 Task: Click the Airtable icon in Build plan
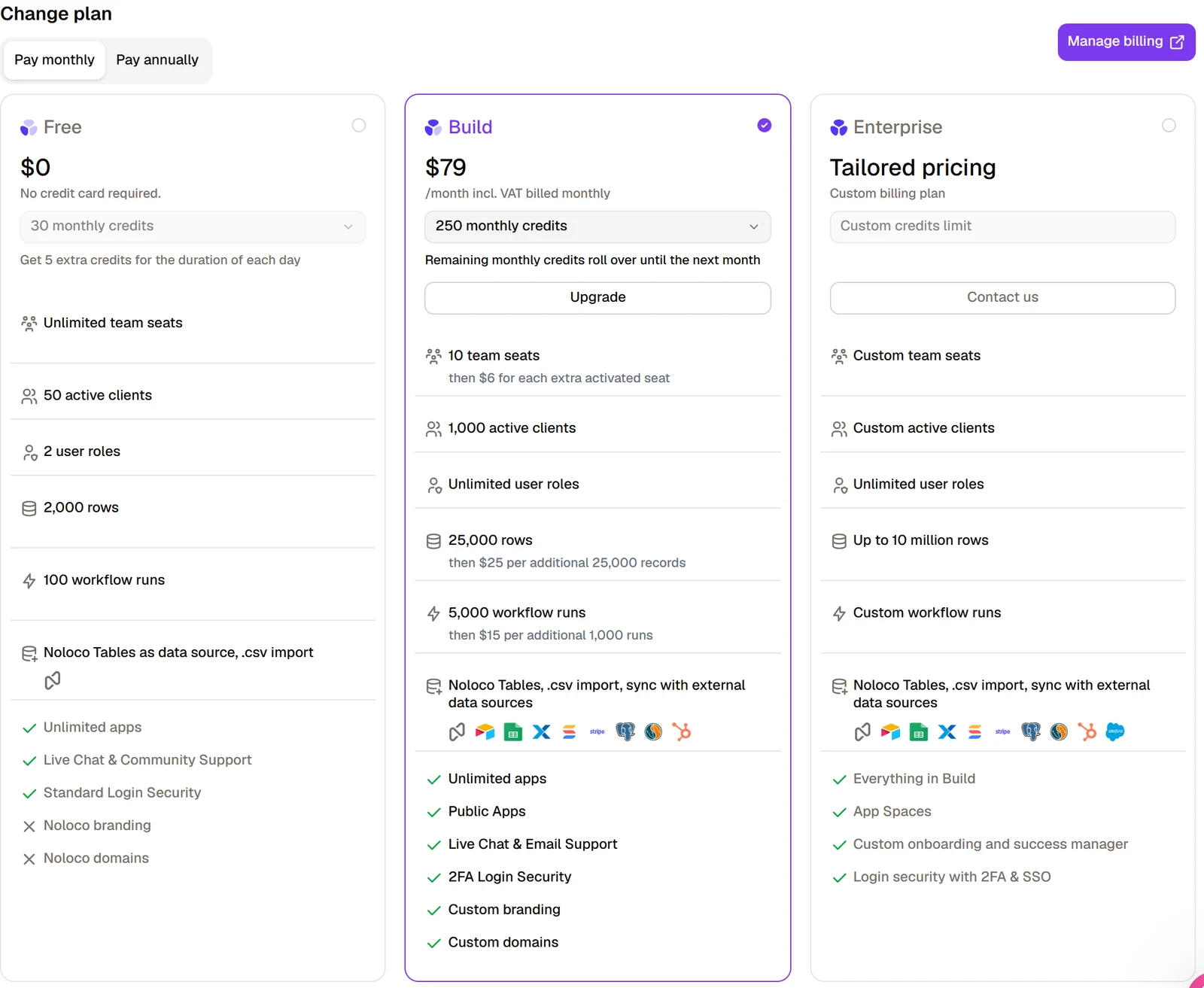point(485,731)
